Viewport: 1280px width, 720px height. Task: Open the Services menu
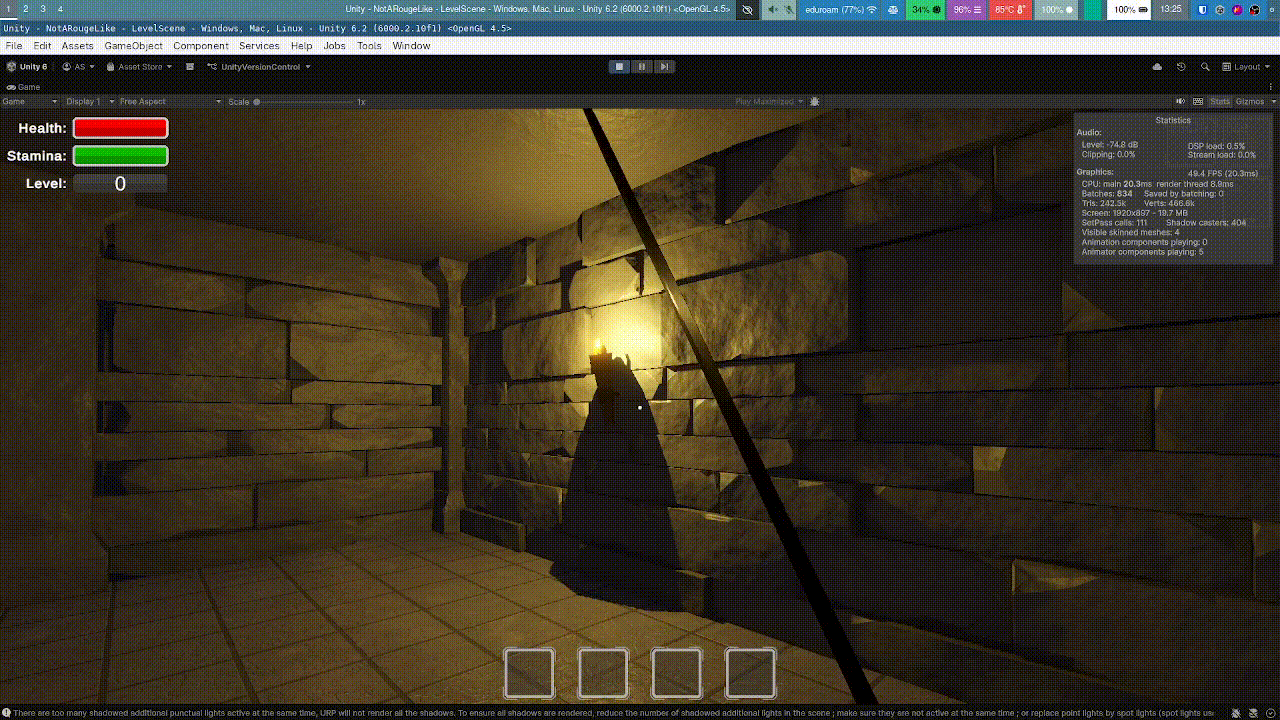259,45
